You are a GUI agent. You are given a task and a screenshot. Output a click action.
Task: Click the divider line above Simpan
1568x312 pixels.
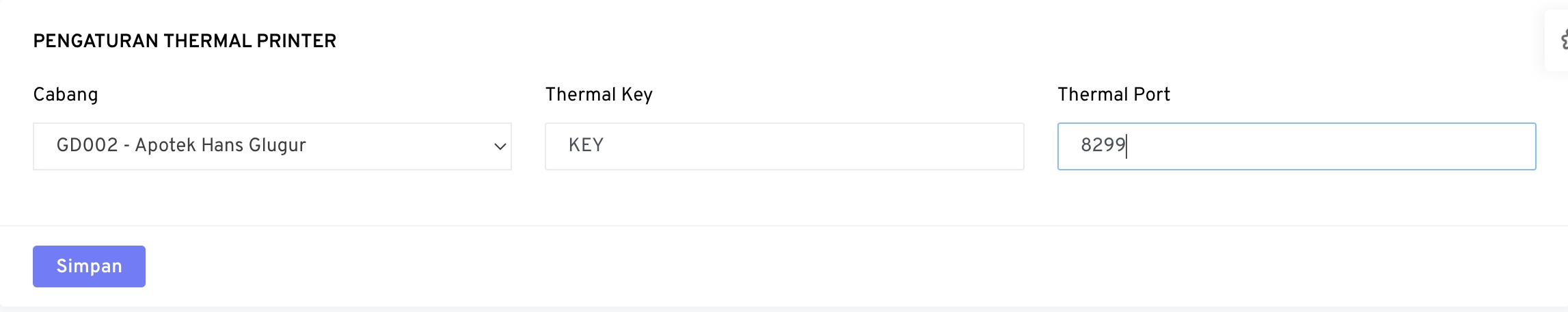point(784,226)
